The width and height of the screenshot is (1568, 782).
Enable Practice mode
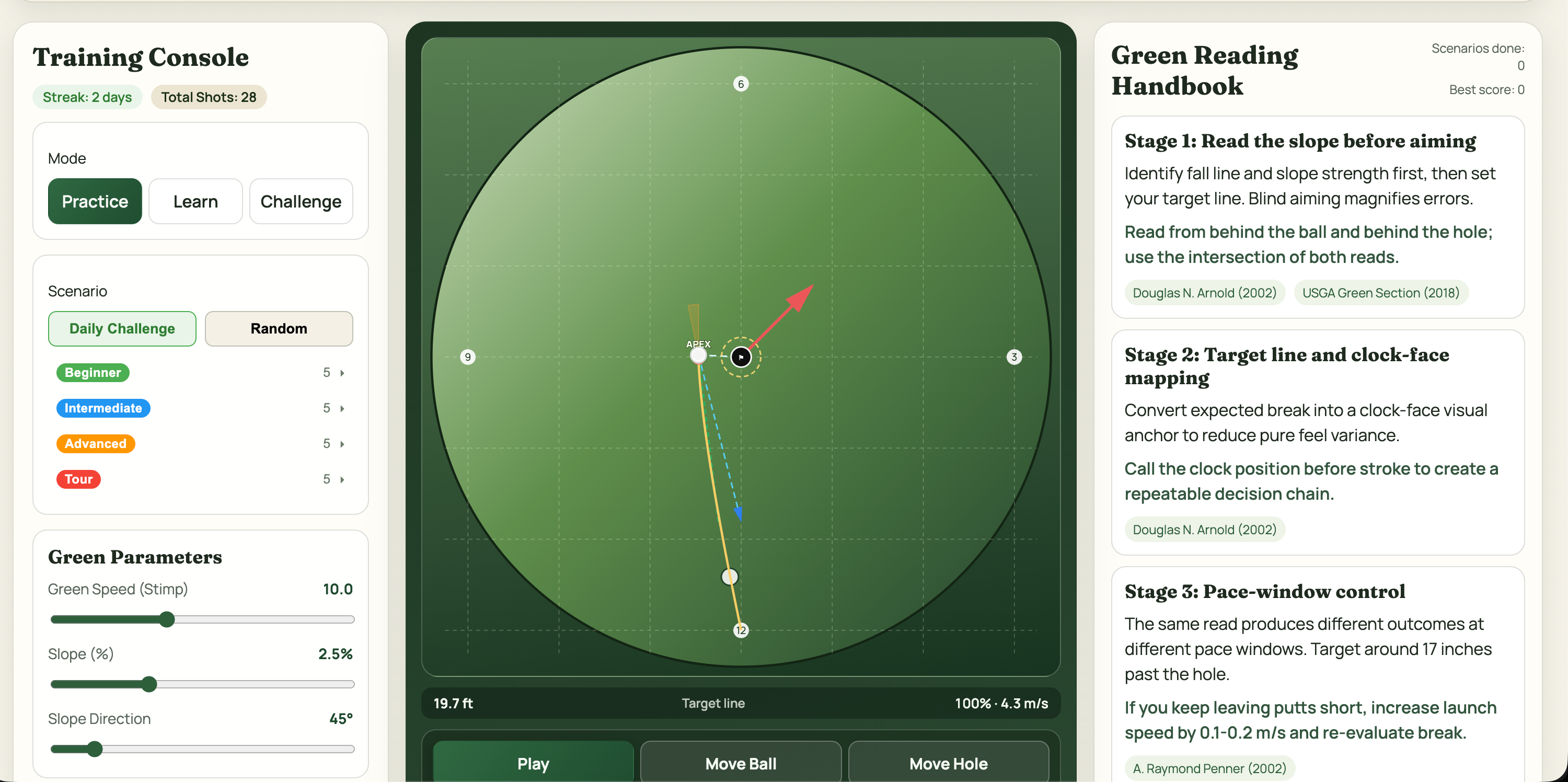tap(95, 201)
